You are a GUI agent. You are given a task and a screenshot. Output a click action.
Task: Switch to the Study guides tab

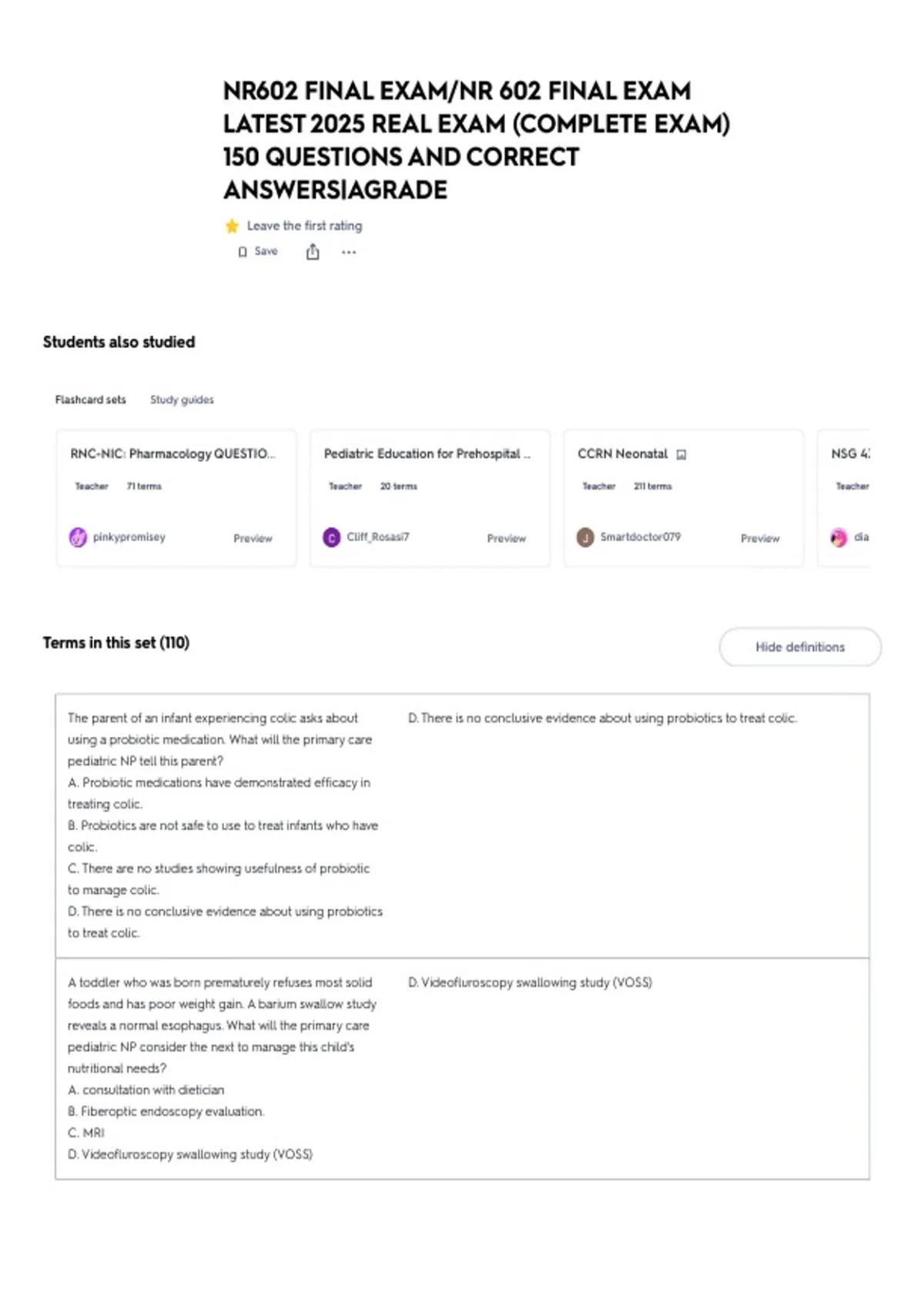pyautogui.click(x=182, y=400)
